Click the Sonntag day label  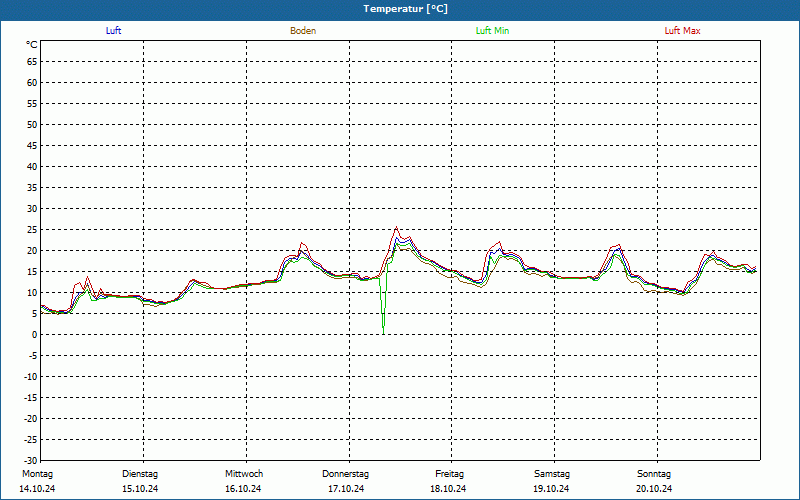click(x=654, y=474)
